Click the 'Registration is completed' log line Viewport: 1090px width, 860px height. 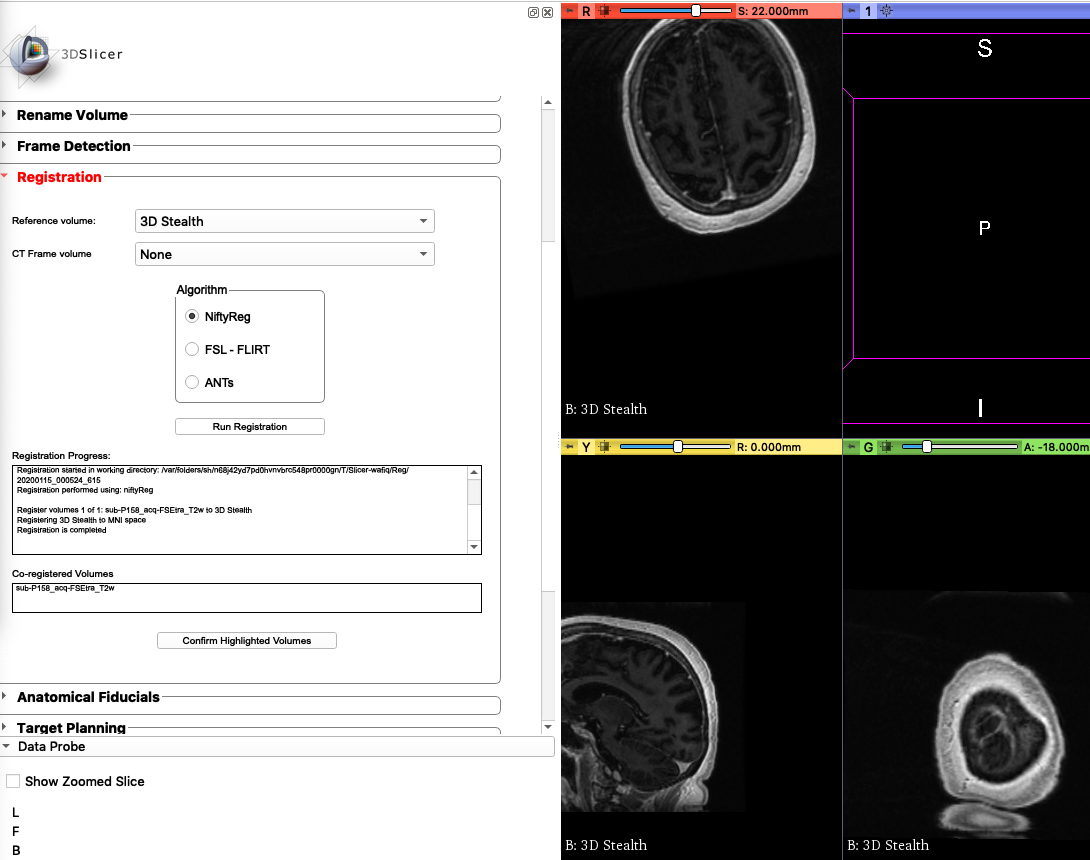tap(62, 530)
